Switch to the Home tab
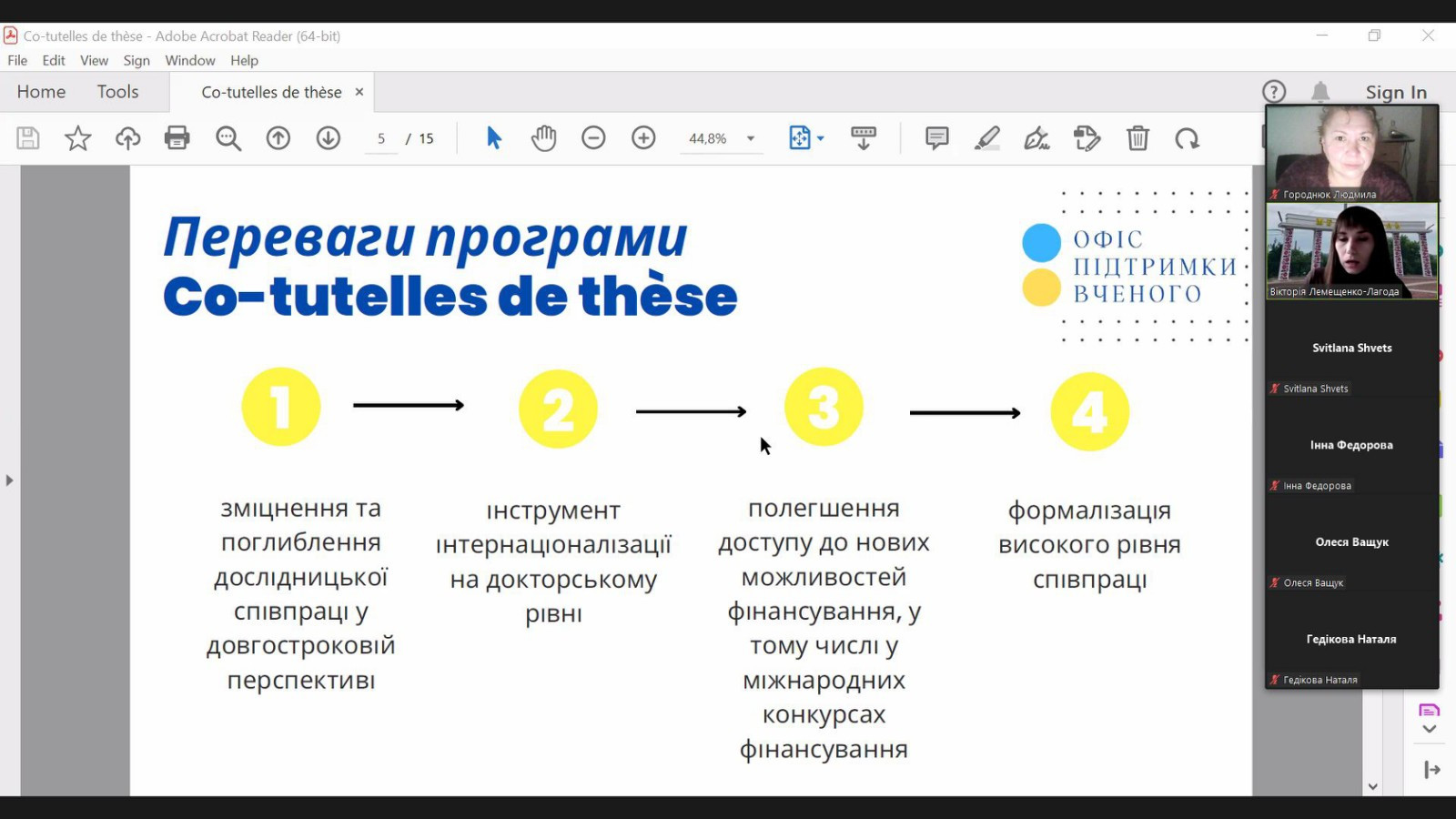Screen dimensions: 1456x819 click(41, 92)
